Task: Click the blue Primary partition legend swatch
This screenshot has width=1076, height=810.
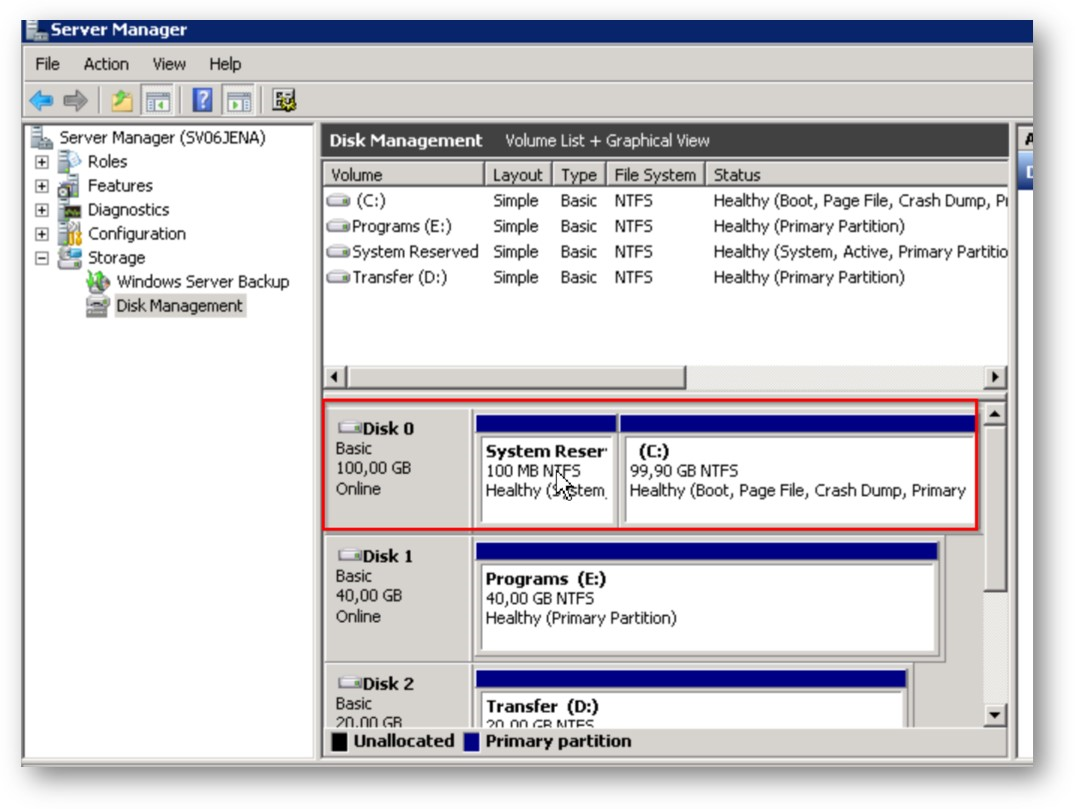Action: pos(471,742)
